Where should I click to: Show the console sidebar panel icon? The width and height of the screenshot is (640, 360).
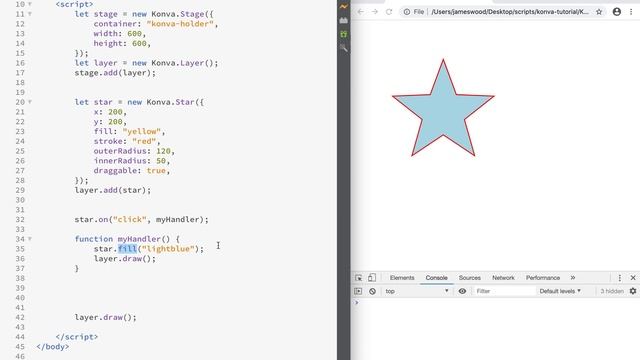pos(358,291)
